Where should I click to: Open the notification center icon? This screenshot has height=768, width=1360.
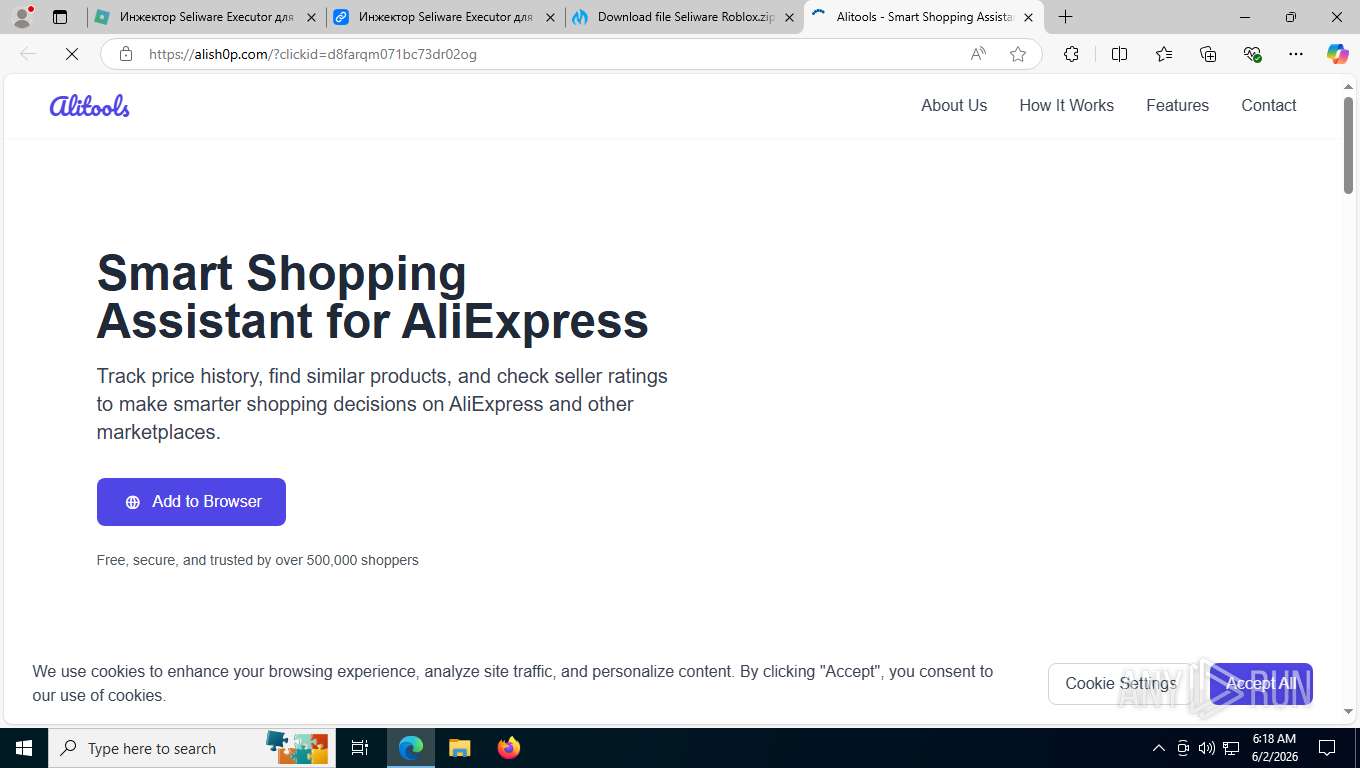1327,748
